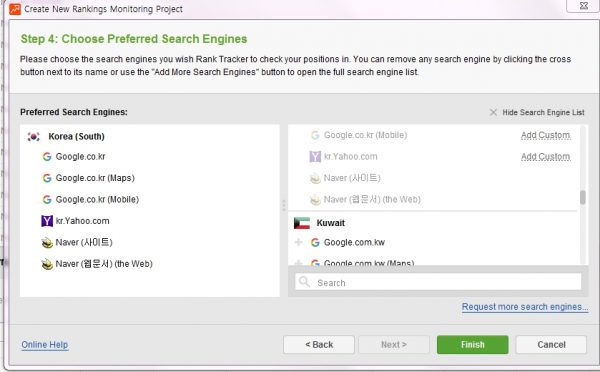Click the X icon beside Hide Search Engine List
The height and width of the screenshot is (372, 600).
(x=493, y=112)
